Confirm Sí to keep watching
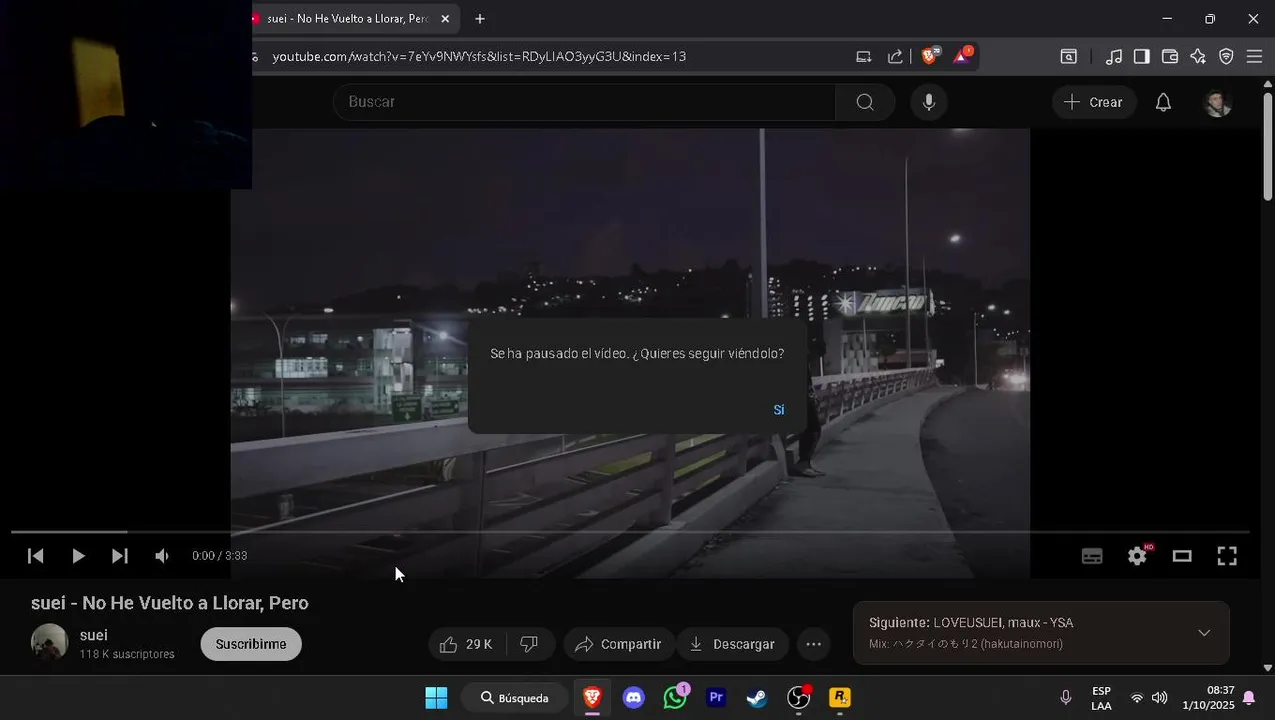The width and height of the screenshot is (1275, 720). pyautogui.click(x=779, y=410)
